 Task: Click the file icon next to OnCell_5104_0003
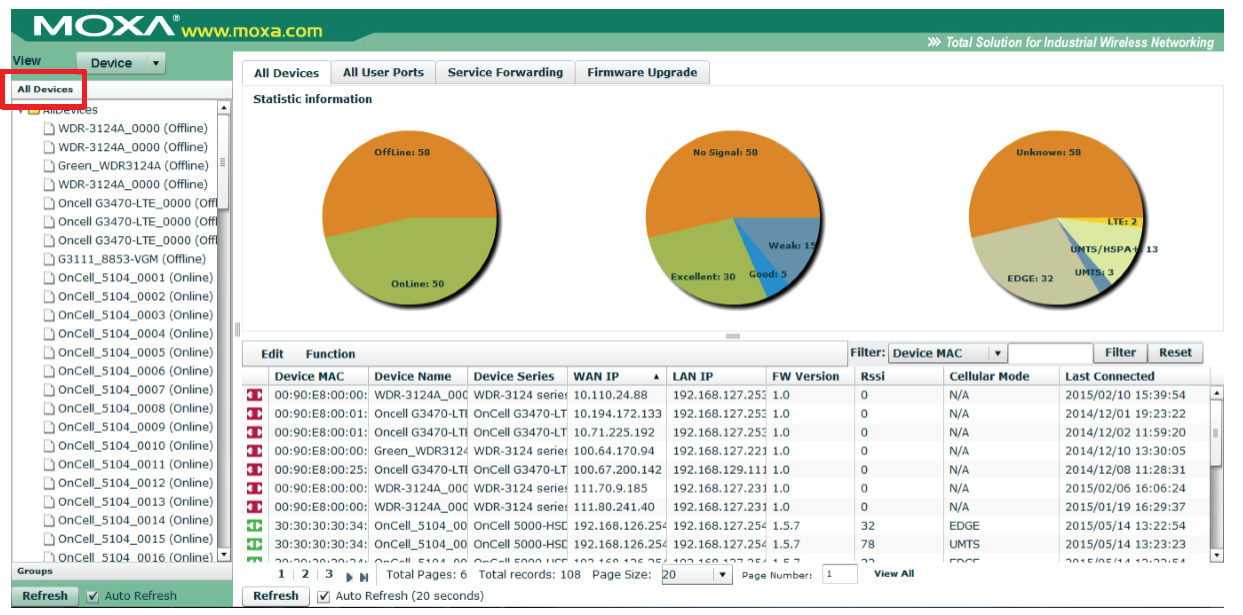49,315
